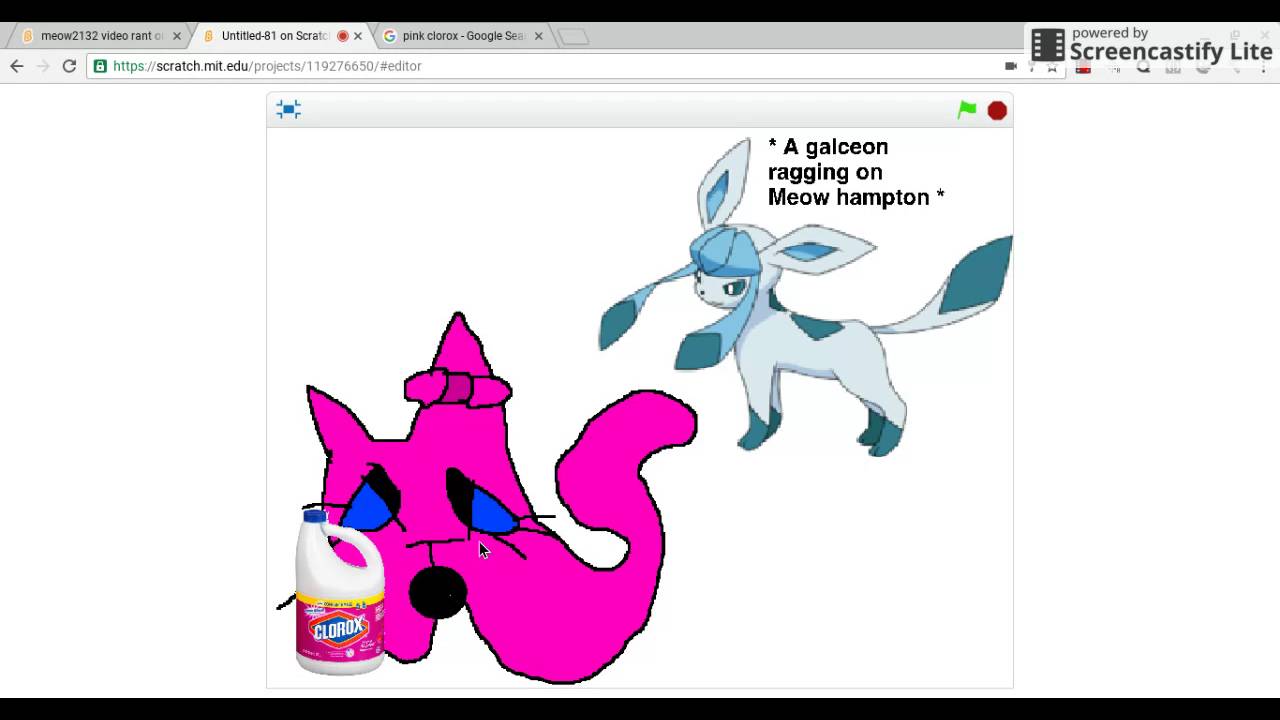The height and width of the screenshot is (720, 1280).
Task: Click the green flag to start
Action: click(967, 110)
